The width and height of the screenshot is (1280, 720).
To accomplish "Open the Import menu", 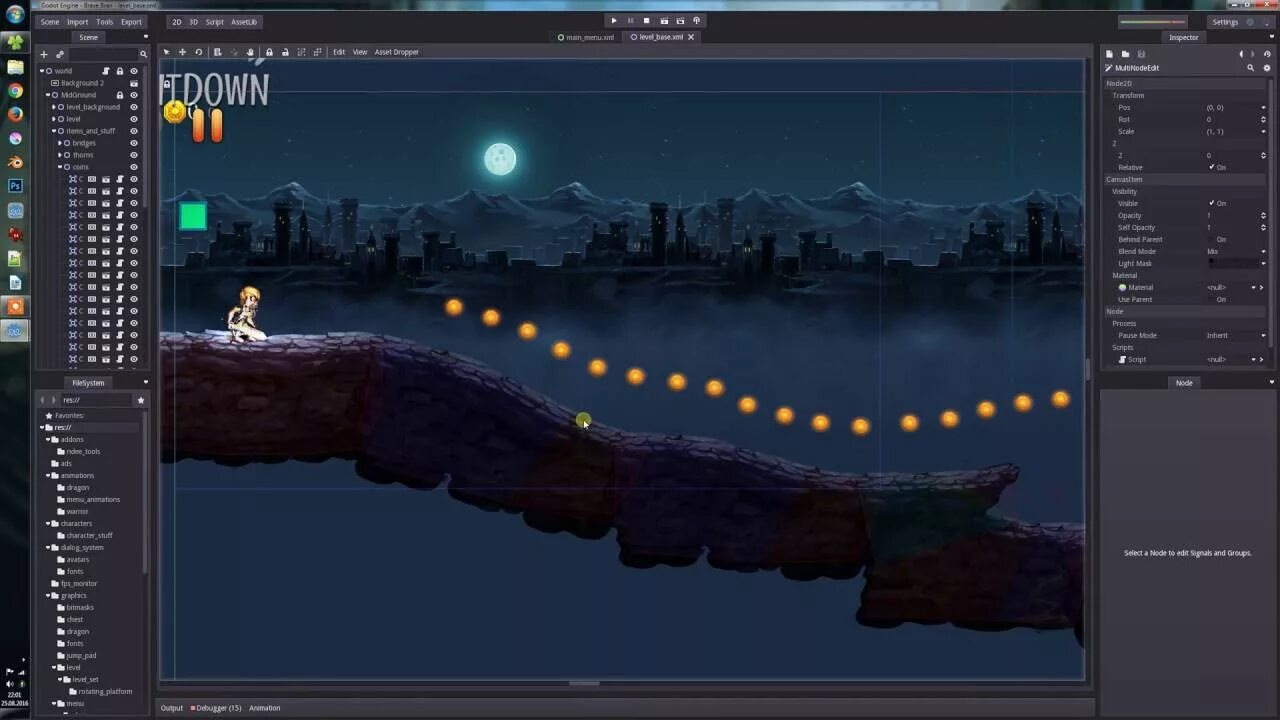I will 77,22.
